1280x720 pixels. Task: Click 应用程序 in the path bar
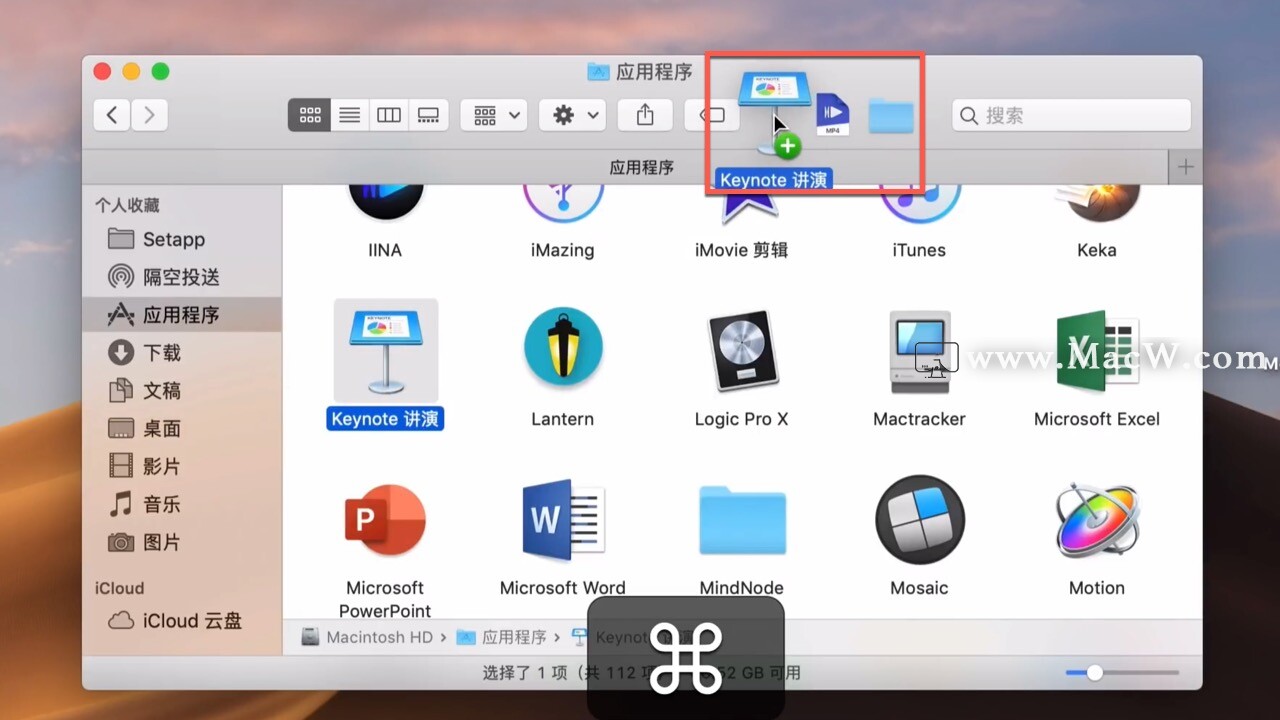502,637
